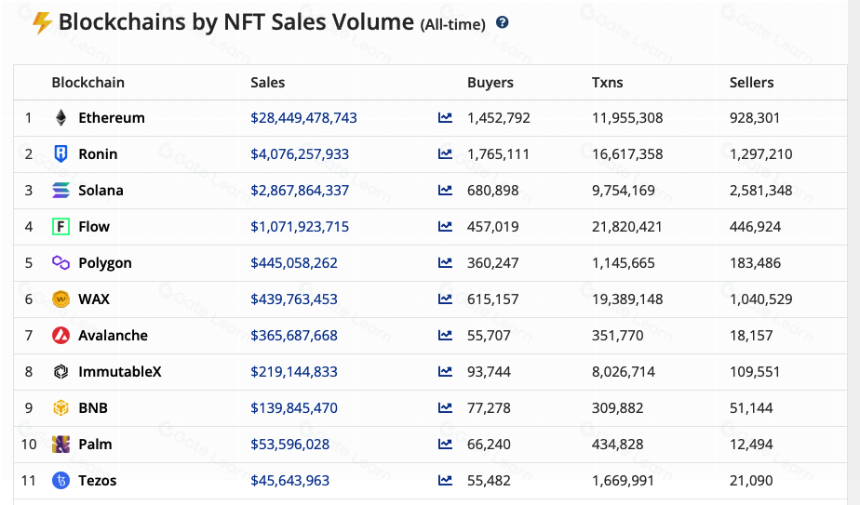
Task: Click the Avalanche logo icon
Action: 61,335
